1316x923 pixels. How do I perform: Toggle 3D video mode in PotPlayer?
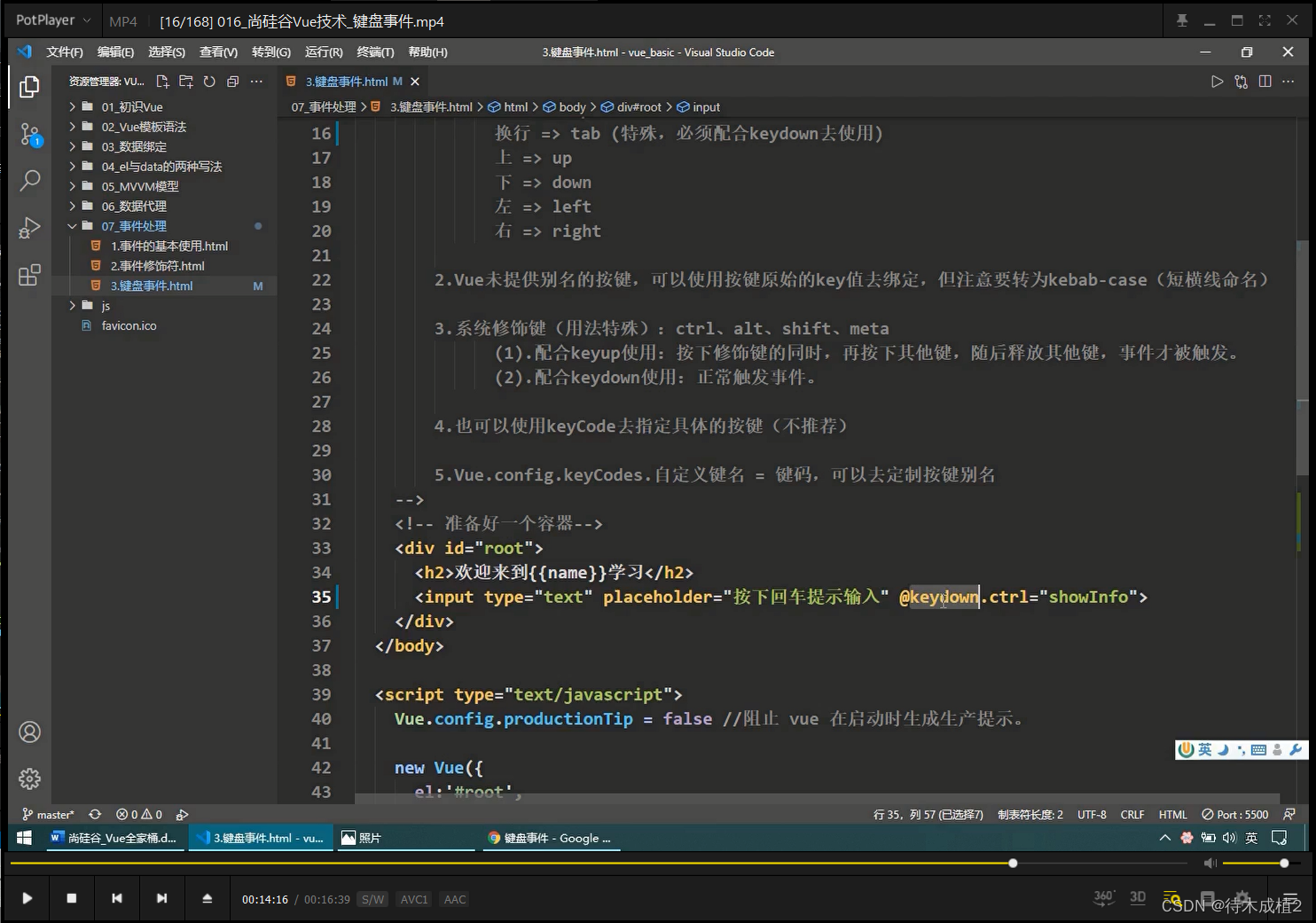pyautogui.click(x=1138, y=897)
